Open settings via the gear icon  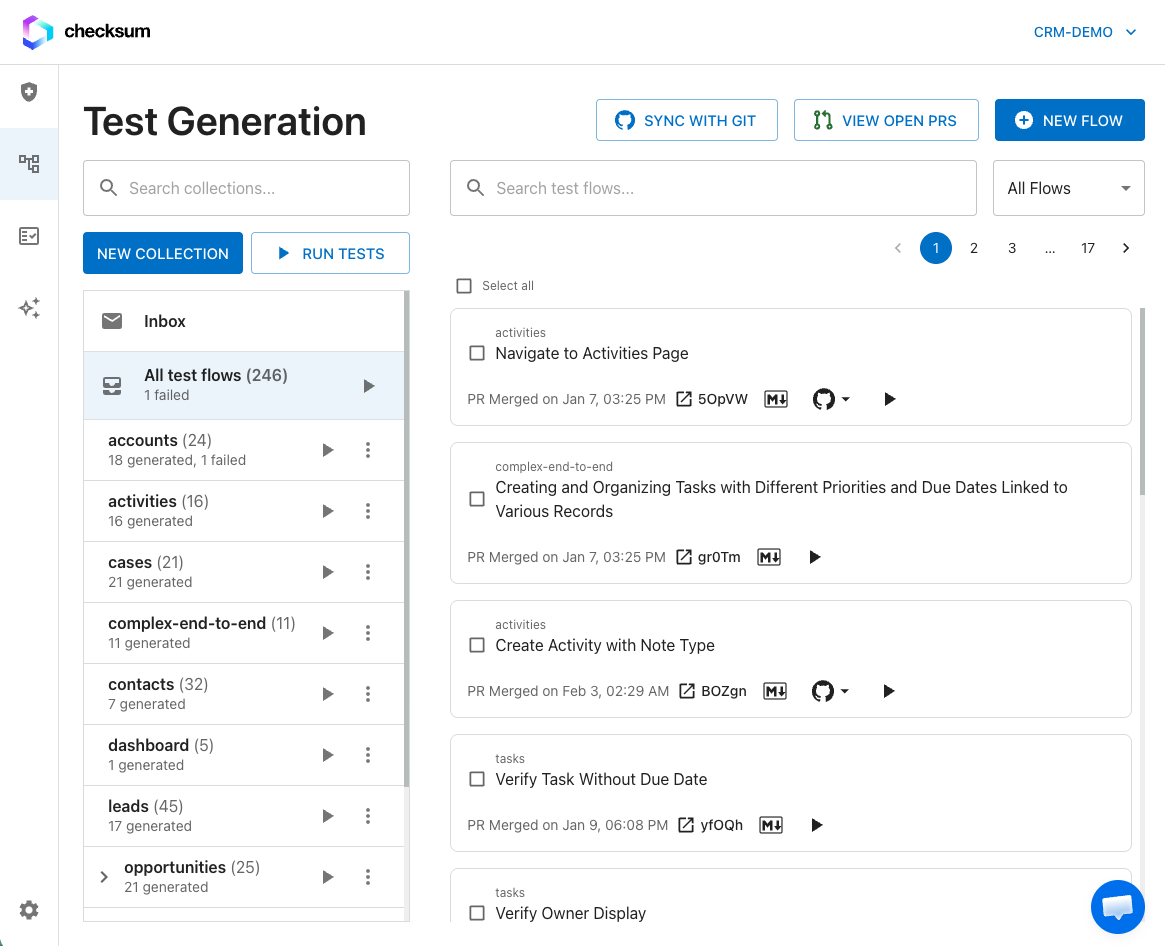pyautogui.click(x=28, y=910)
